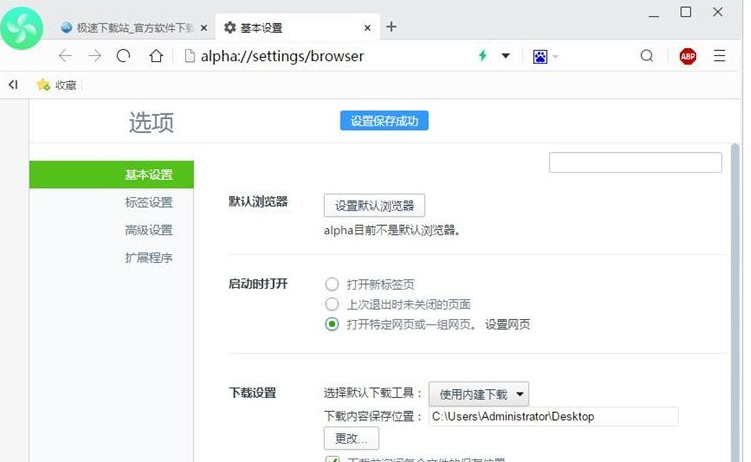This screenshot has width=751, height=462.
Task: Click the download path field C:\Users\Administrator\Desktop
Action: tap(554, 417)
